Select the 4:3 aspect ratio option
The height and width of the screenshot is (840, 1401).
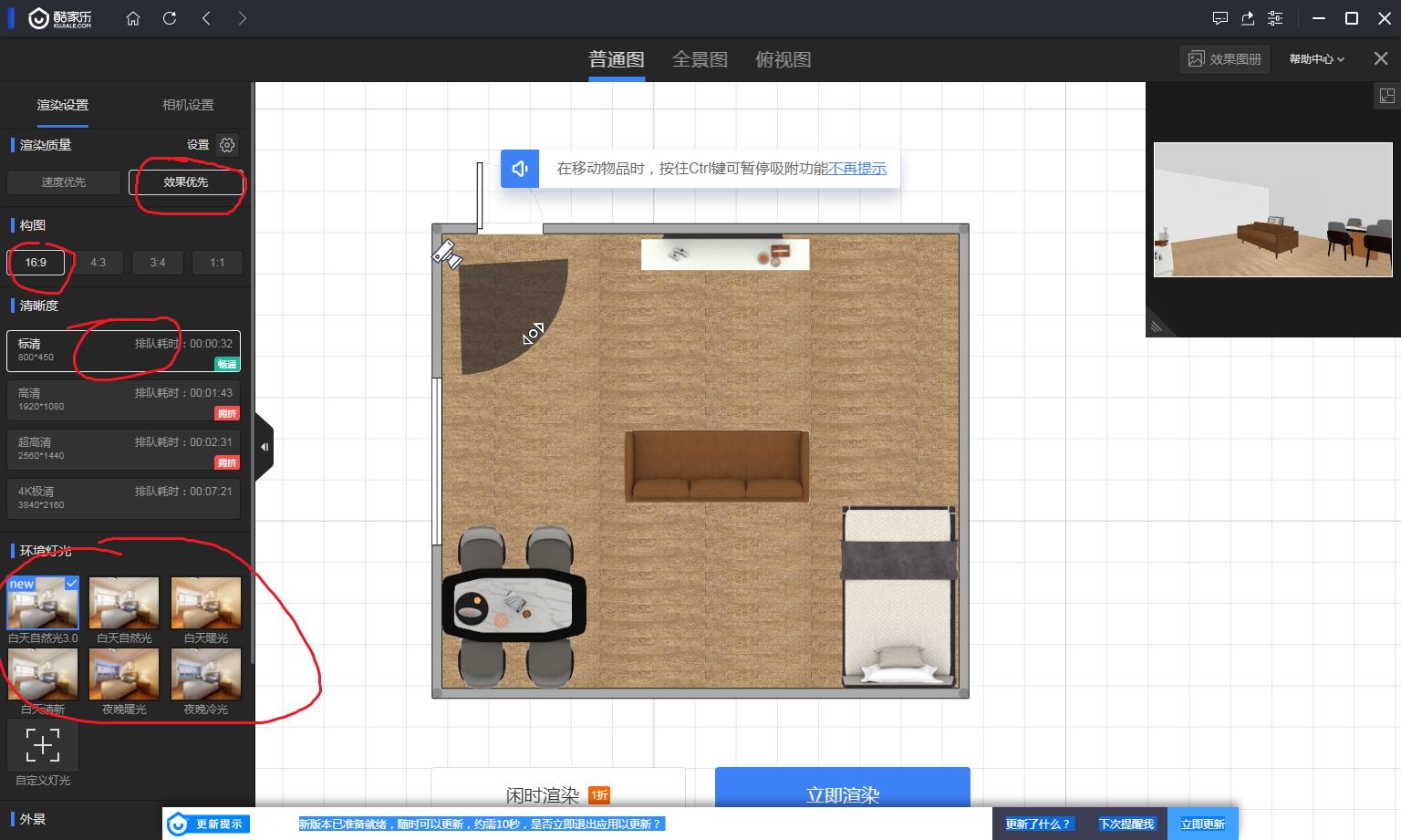[98, 262]
